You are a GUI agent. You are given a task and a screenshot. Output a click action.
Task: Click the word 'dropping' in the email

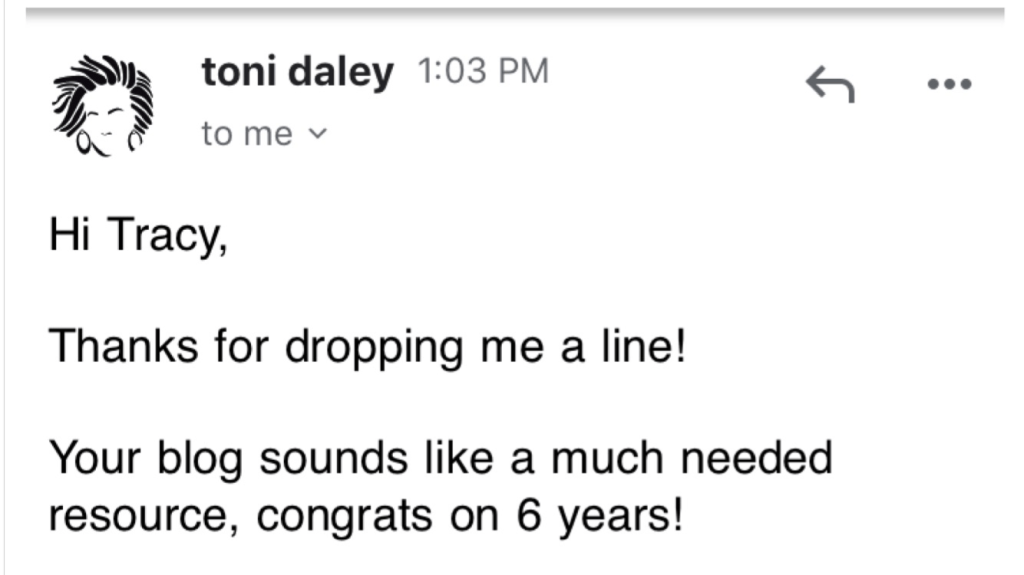click(x=376, y=349)
